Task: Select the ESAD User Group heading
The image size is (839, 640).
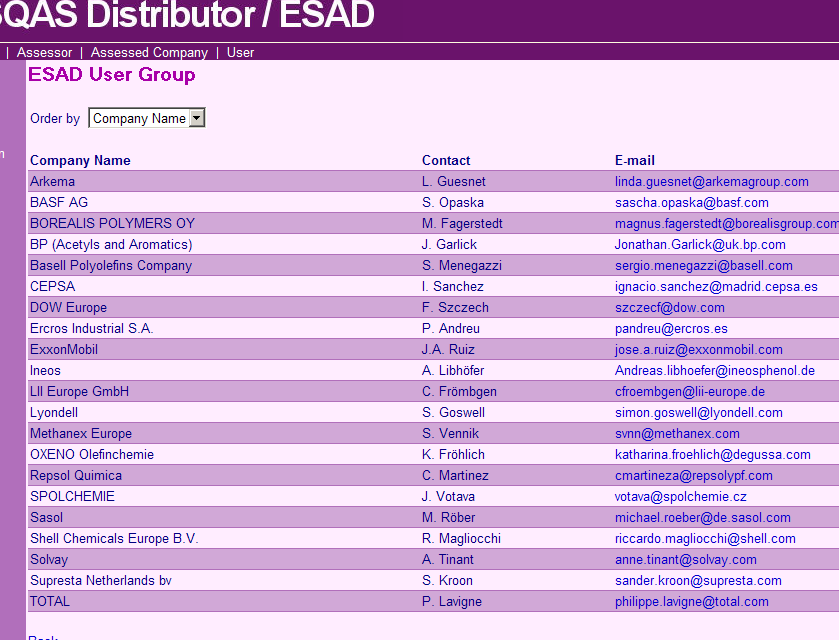Action: (112, 74)
